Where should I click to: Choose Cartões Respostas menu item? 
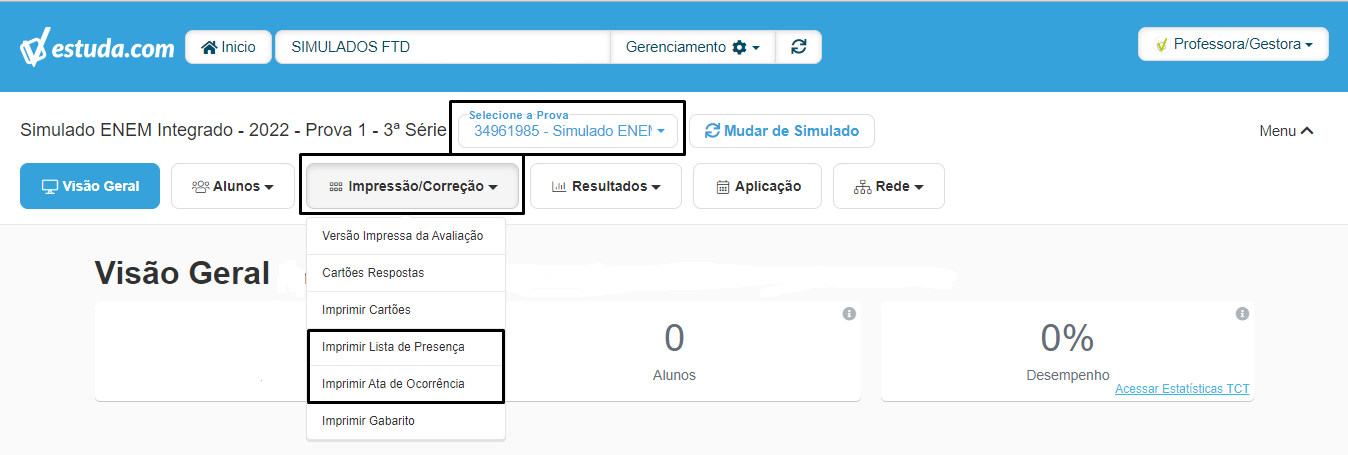[x=406, y=273]
